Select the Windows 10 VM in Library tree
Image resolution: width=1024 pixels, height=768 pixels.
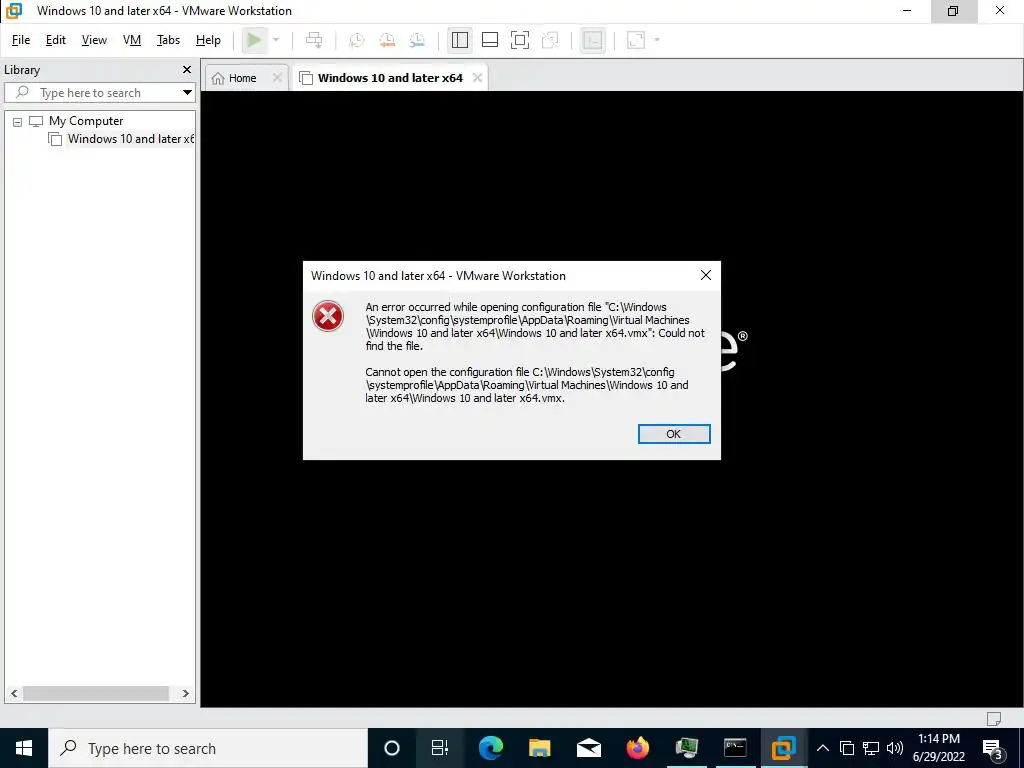pyautogui.click(x=131, y=138)
